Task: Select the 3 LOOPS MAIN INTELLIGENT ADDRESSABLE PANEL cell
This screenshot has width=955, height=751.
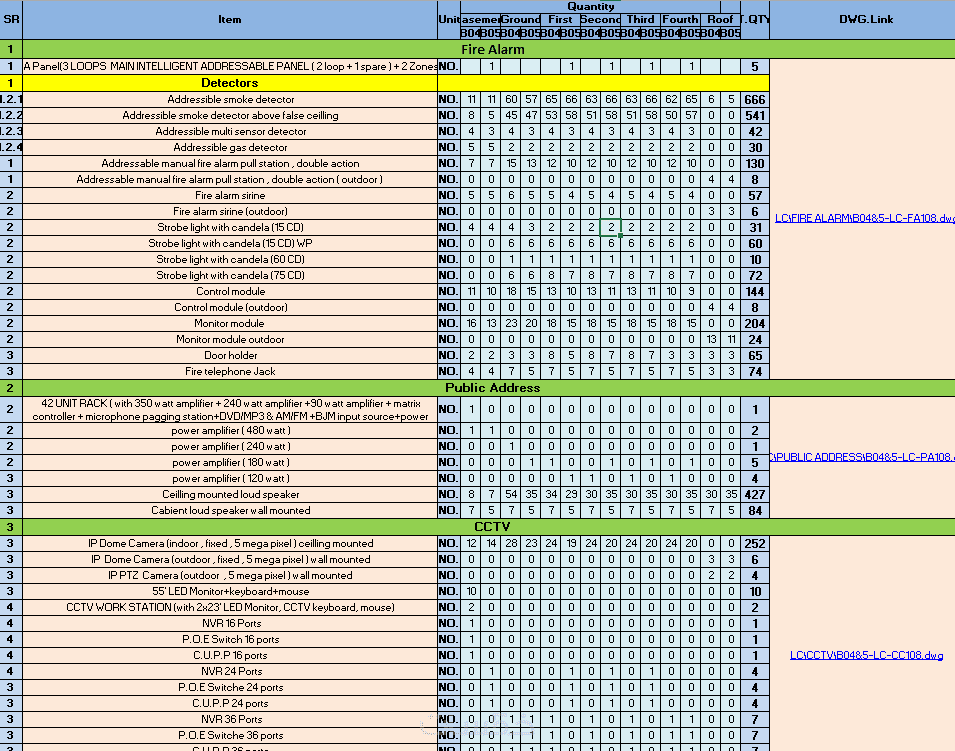Action: (230, 66)
